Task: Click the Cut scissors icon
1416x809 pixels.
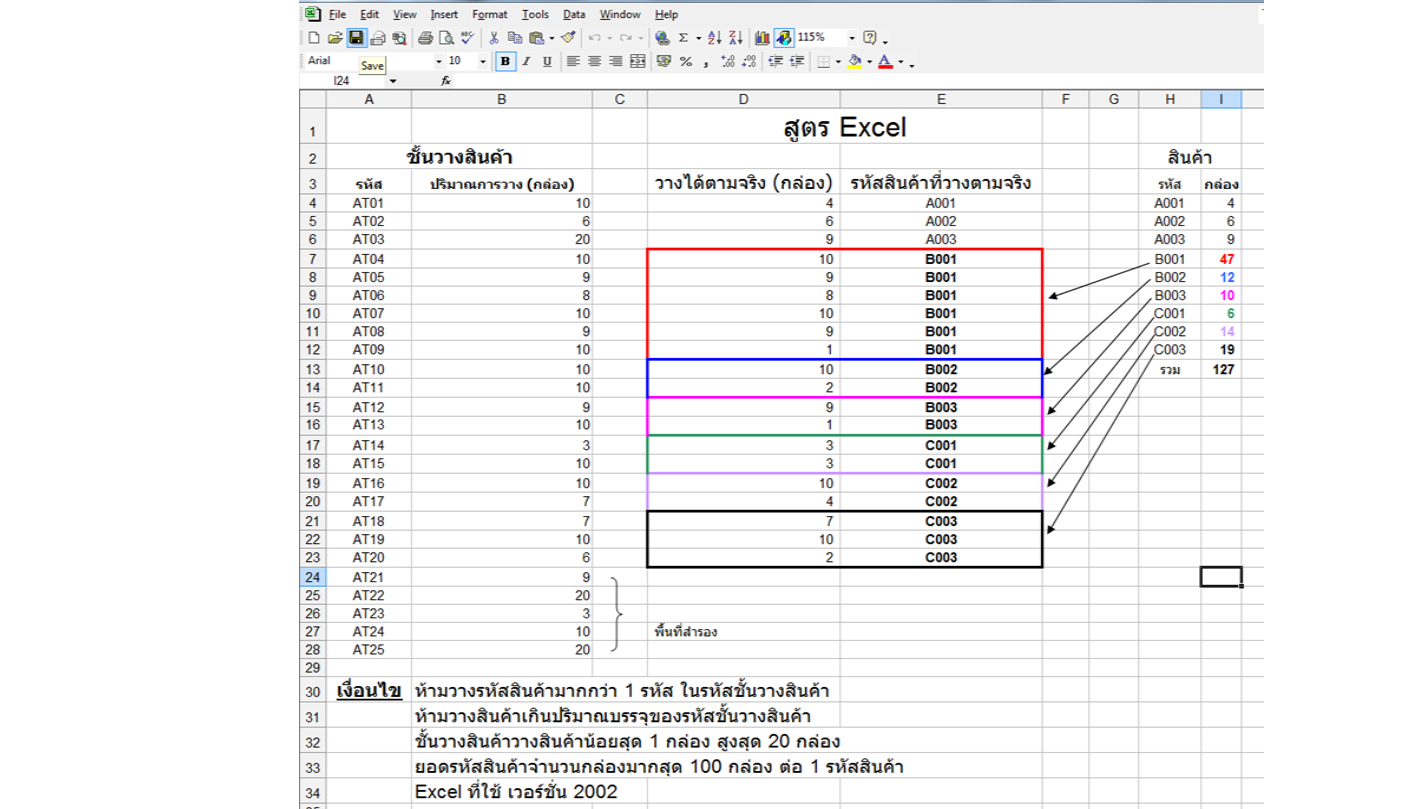Action: (493, 38)
